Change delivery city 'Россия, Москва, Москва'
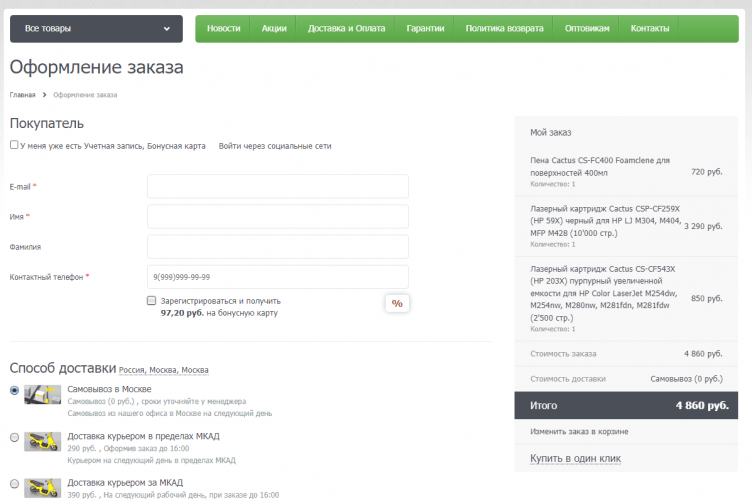This screenshot has width=752, height=502. (164, 369)
